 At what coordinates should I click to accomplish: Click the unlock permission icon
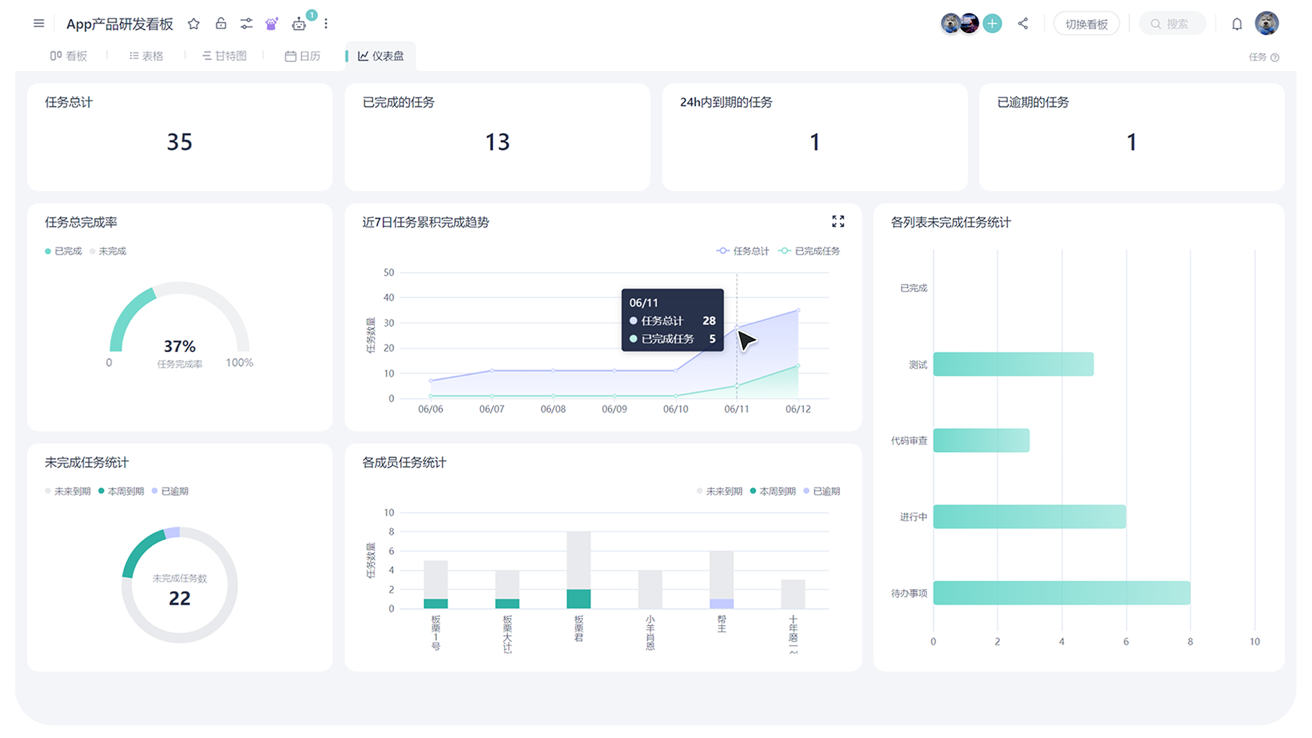pos(221,23)
